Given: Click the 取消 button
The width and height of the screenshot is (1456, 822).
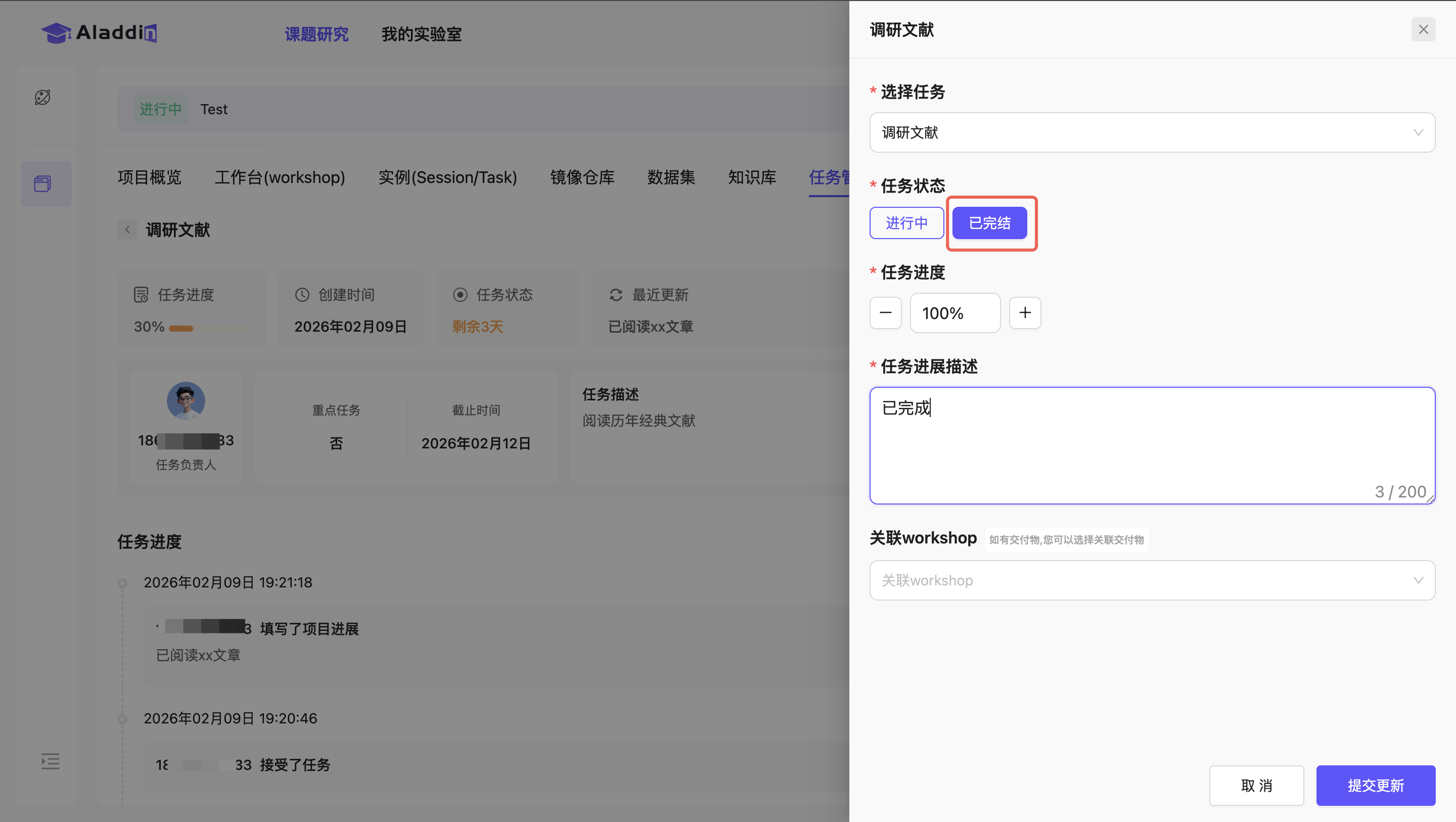Looking at the screenshot, I should pyautogui.click(x=1256, y=785).
